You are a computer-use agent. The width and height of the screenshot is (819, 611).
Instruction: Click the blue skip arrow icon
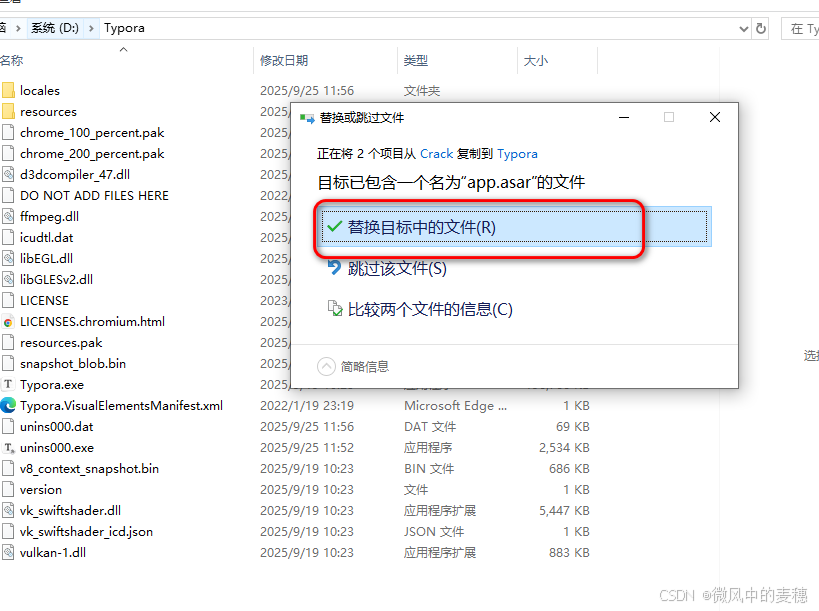point(334,267)
